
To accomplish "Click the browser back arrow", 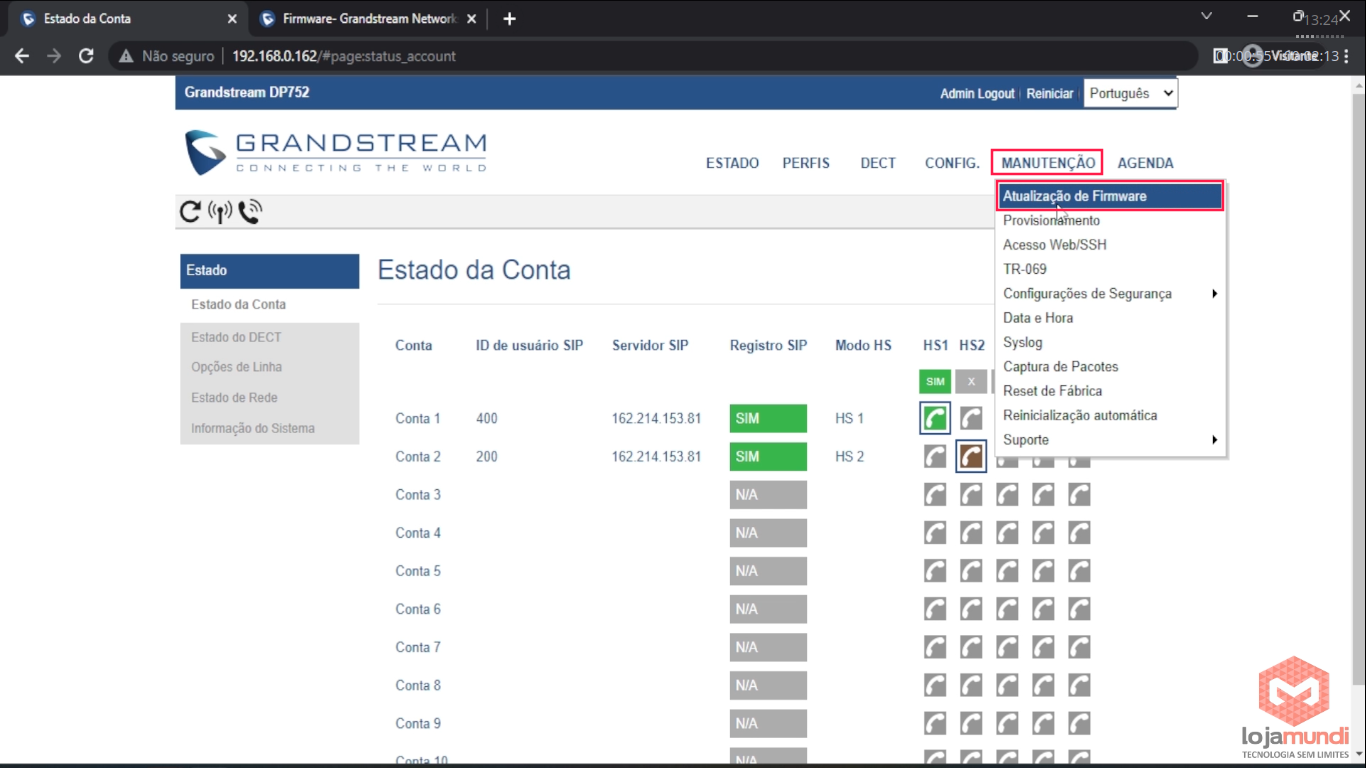I will (22, 56).
